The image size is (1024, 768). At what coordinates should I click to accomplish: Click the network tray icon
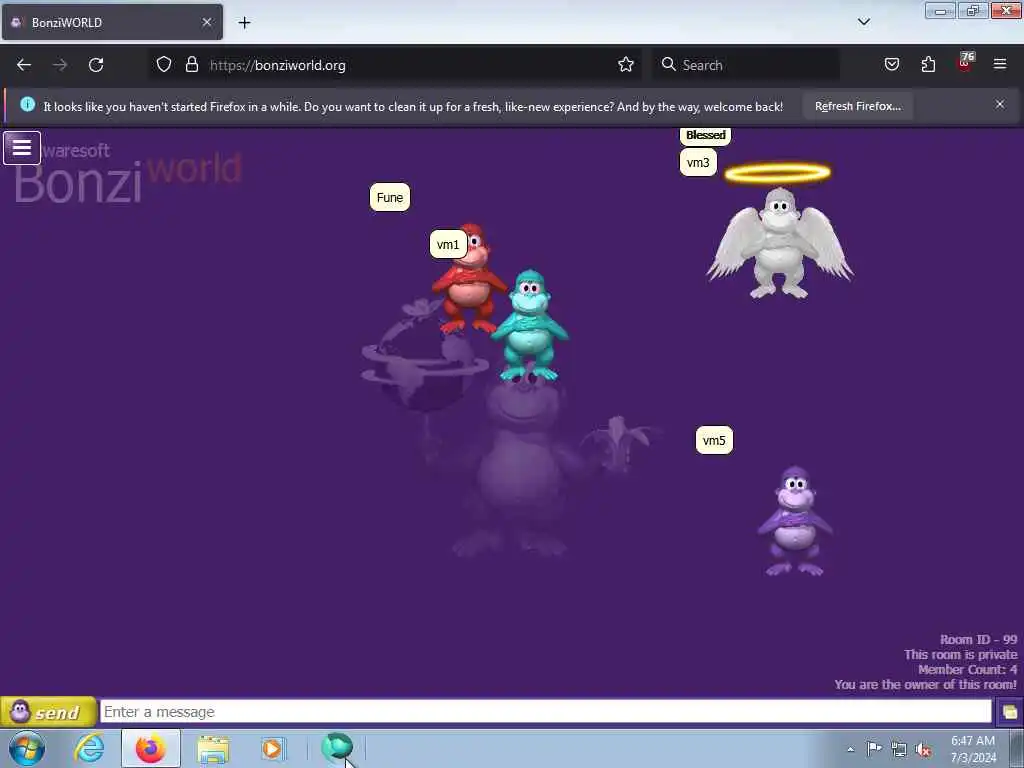tap(899, 749)
